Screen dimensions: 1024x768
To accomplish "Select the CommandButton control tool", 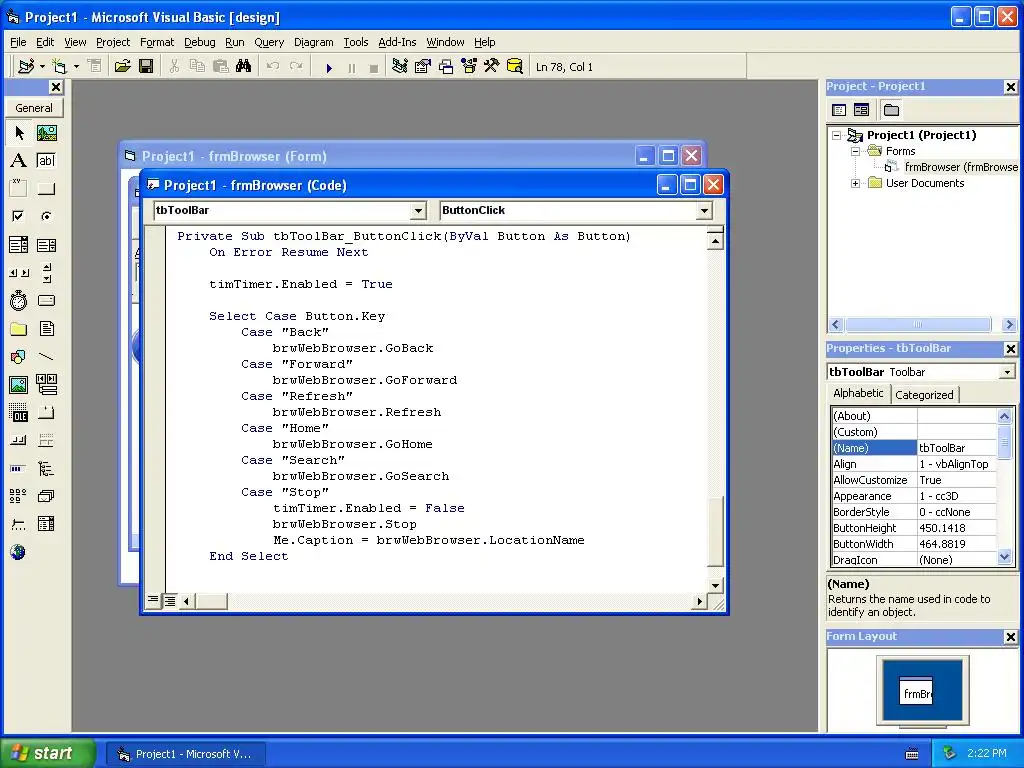I will pos(46,189).
